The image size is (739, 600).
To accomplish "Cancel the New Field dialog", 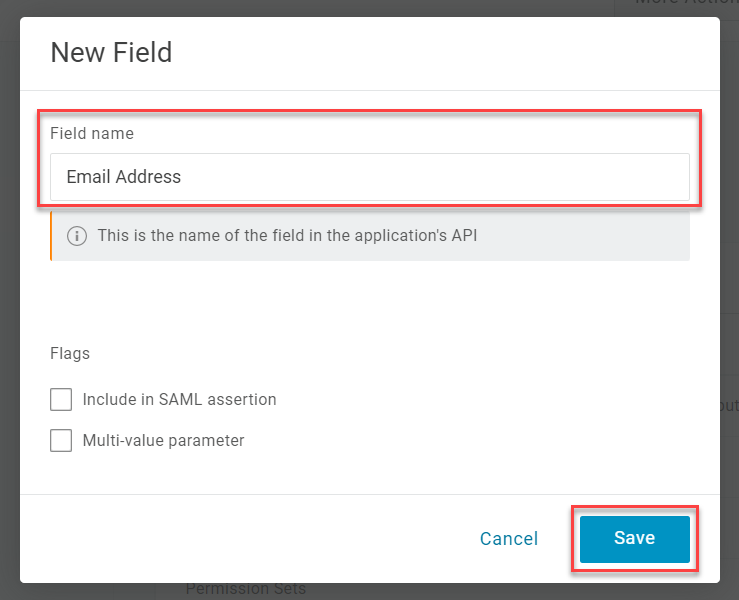I will [x=508, y=539].
